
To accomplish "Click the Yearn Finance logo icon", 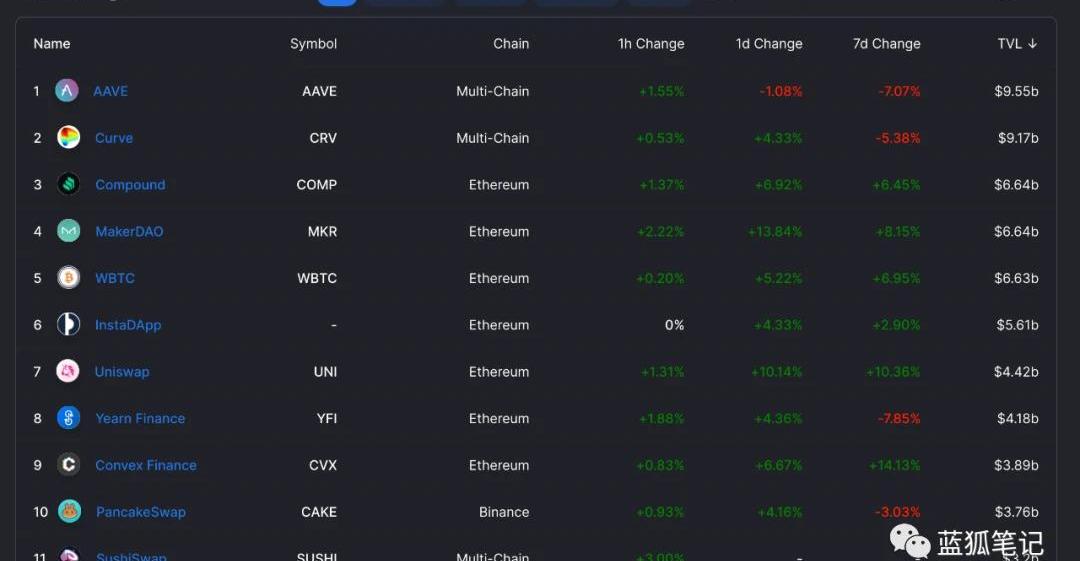I will [69, 418].
